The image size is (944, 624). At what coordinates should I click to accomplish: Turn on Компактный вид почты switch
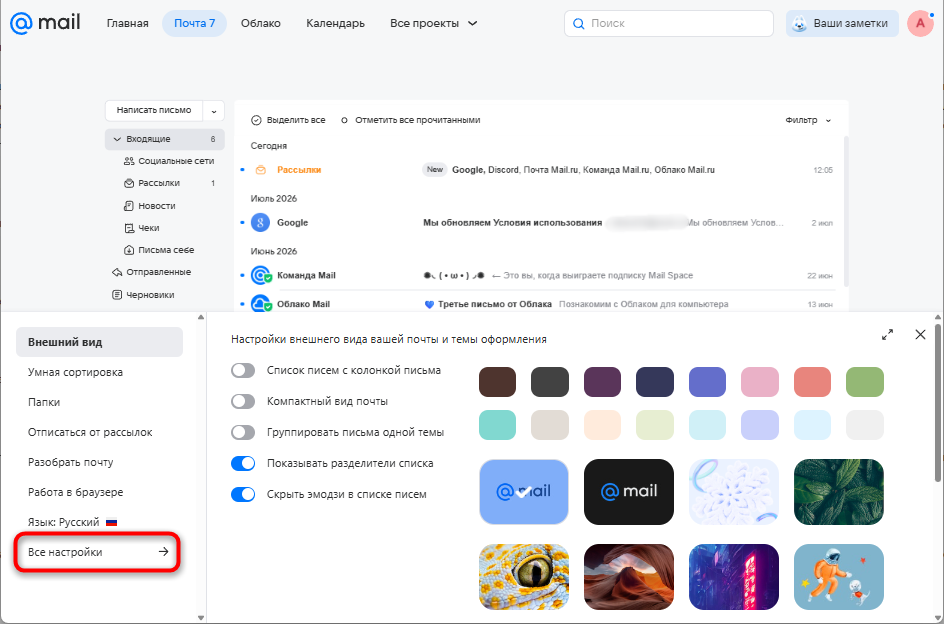point(243,401)
